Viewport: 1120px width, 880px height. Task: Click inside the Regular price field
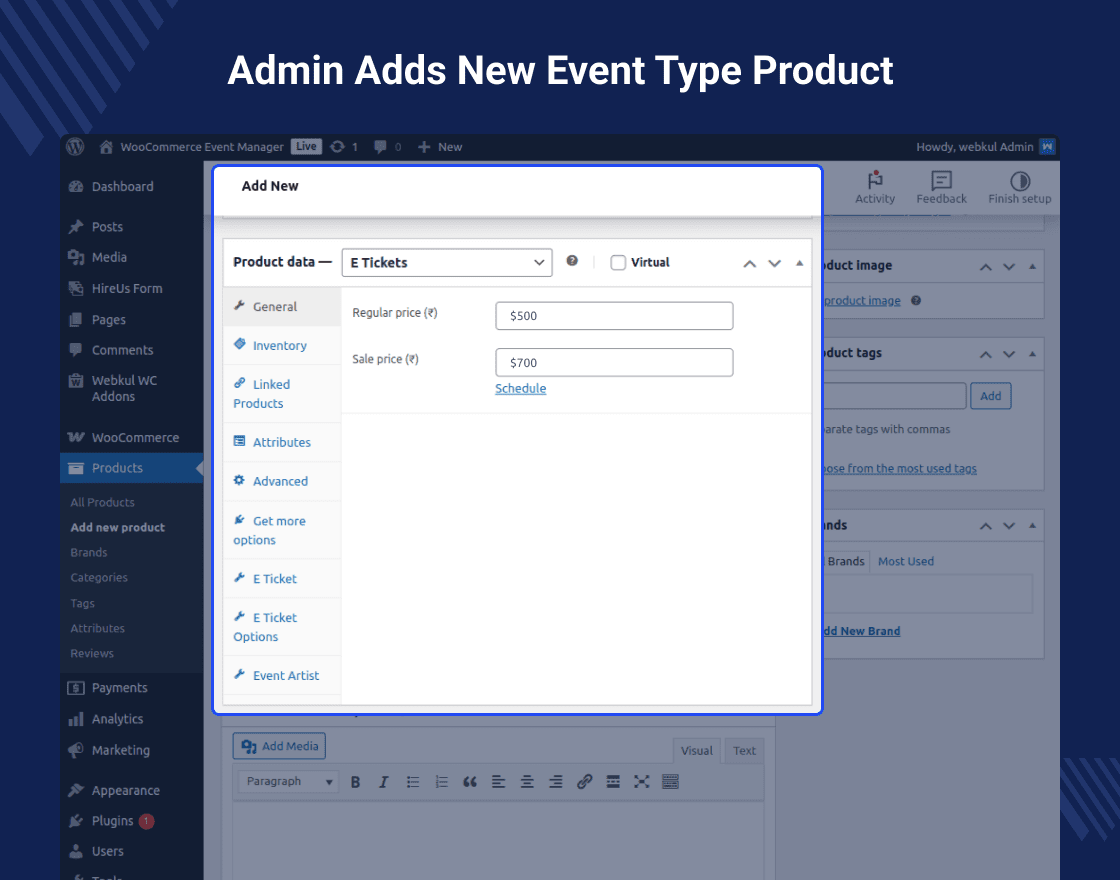[x=614, y=315]
